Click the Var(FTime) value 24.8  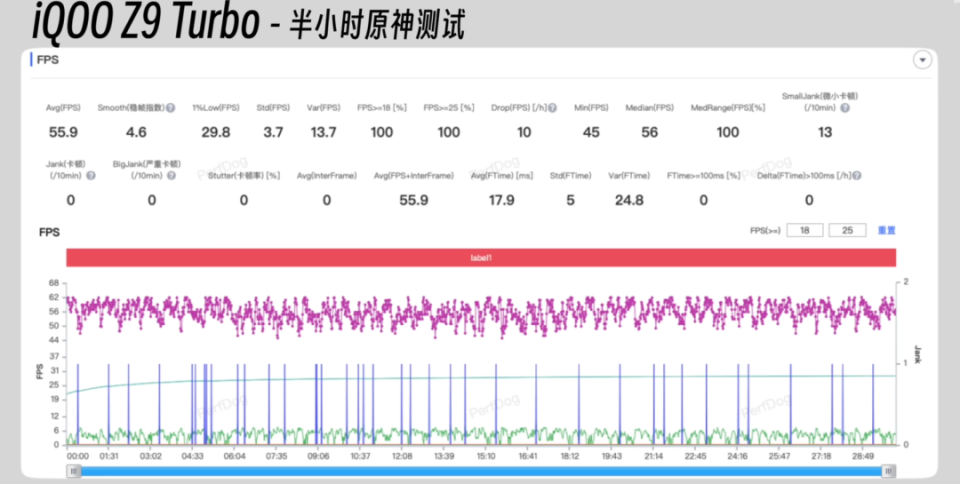pos(629,200)
